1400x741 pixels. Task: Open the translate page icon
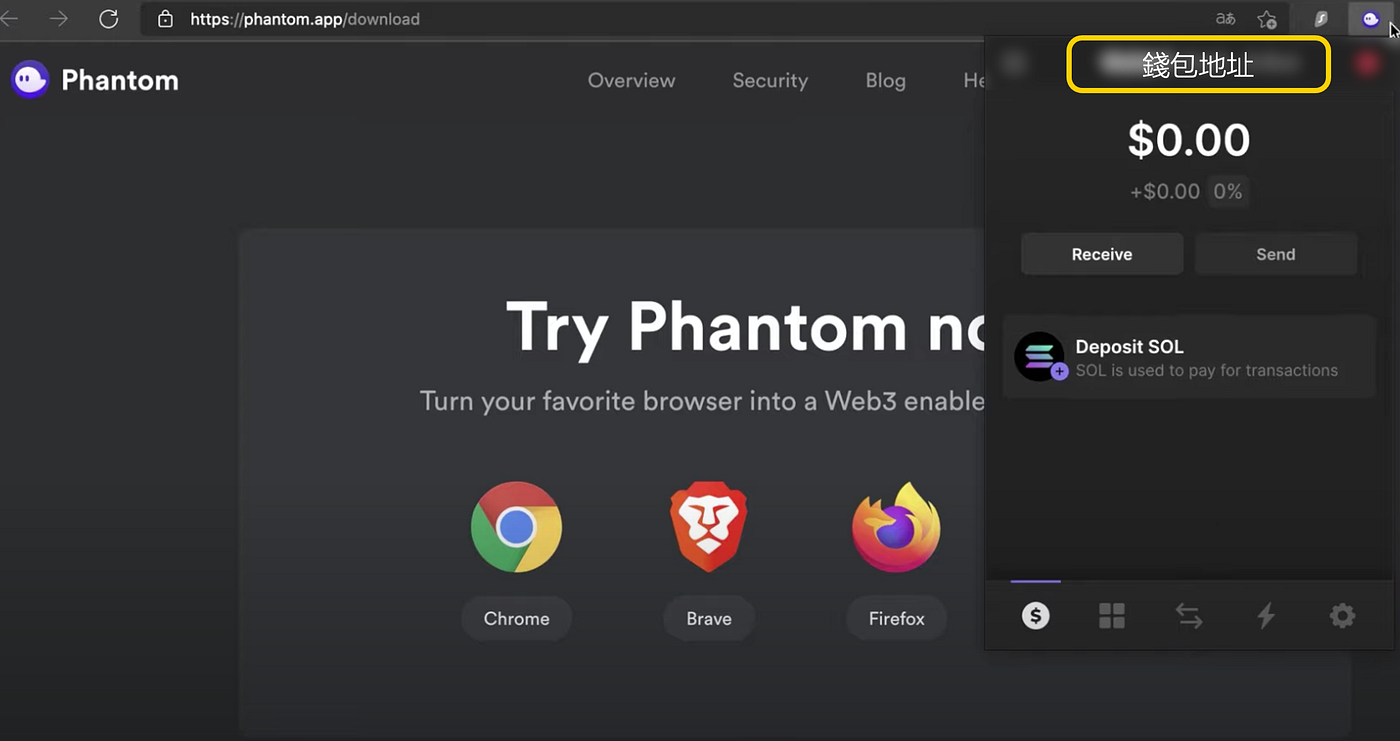coord(1225,19)
